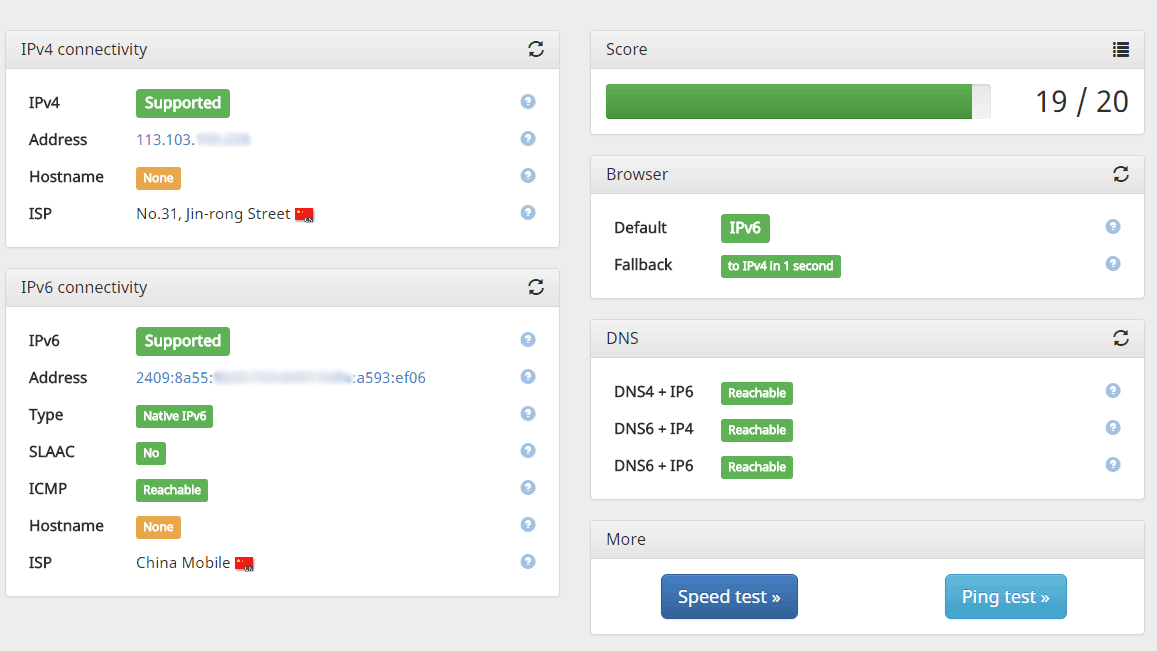1157x651 pixels.
Task: Click the Ping test button
Action: 1005,597
